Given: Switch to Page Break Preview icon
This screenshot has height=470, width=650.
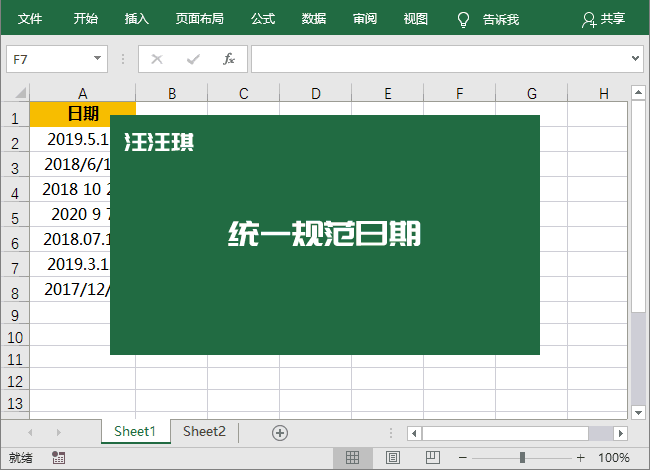Looking at the screenshot, I should coord(432,457).
